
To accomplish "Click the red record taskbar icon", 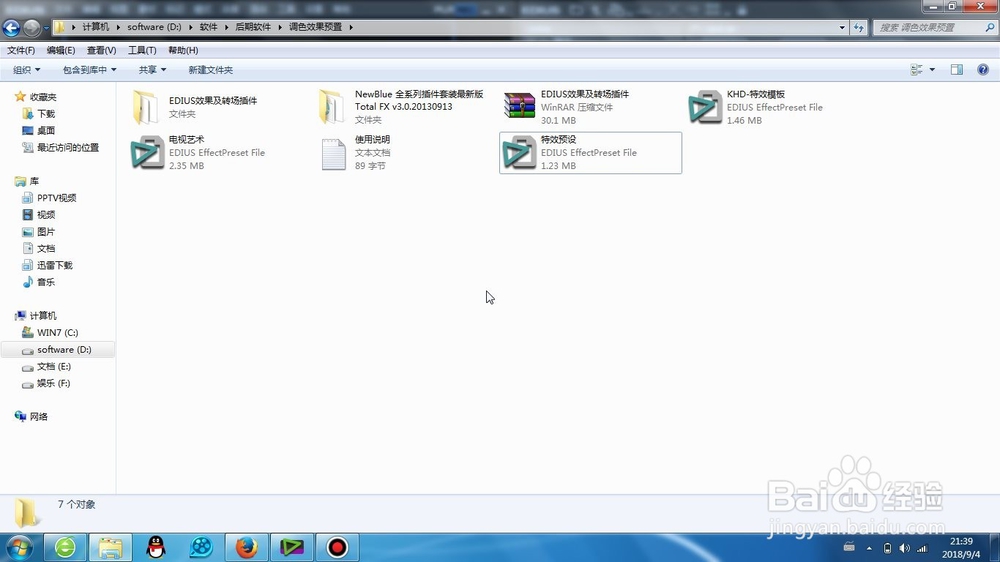I will point(337,547).
